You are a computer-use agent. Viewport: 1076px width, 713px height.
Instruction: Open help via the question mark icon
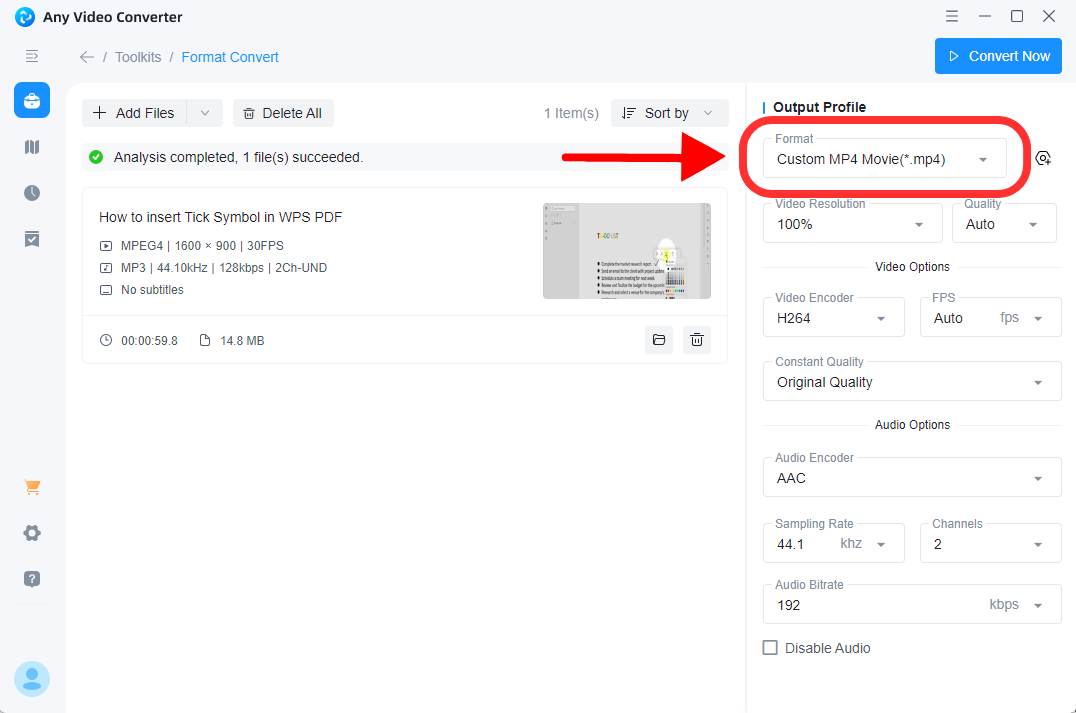tap(32, 579)
